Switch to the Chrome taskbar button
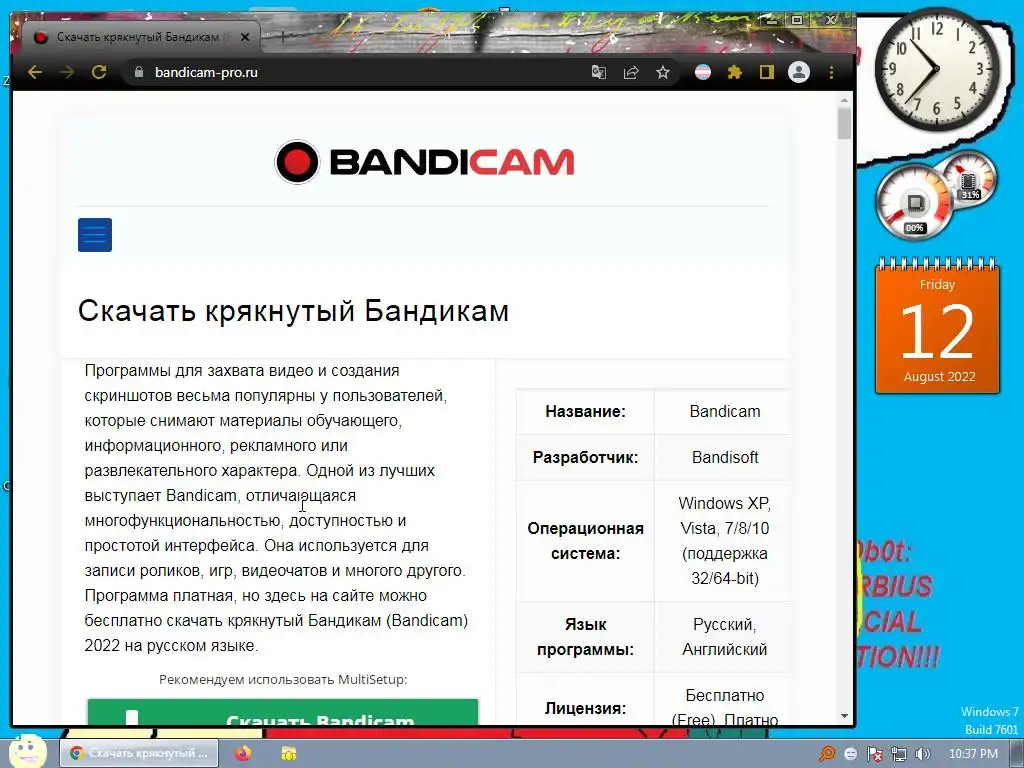The width and height of the screenshot is (1024, 768). (x=140, y=753)
